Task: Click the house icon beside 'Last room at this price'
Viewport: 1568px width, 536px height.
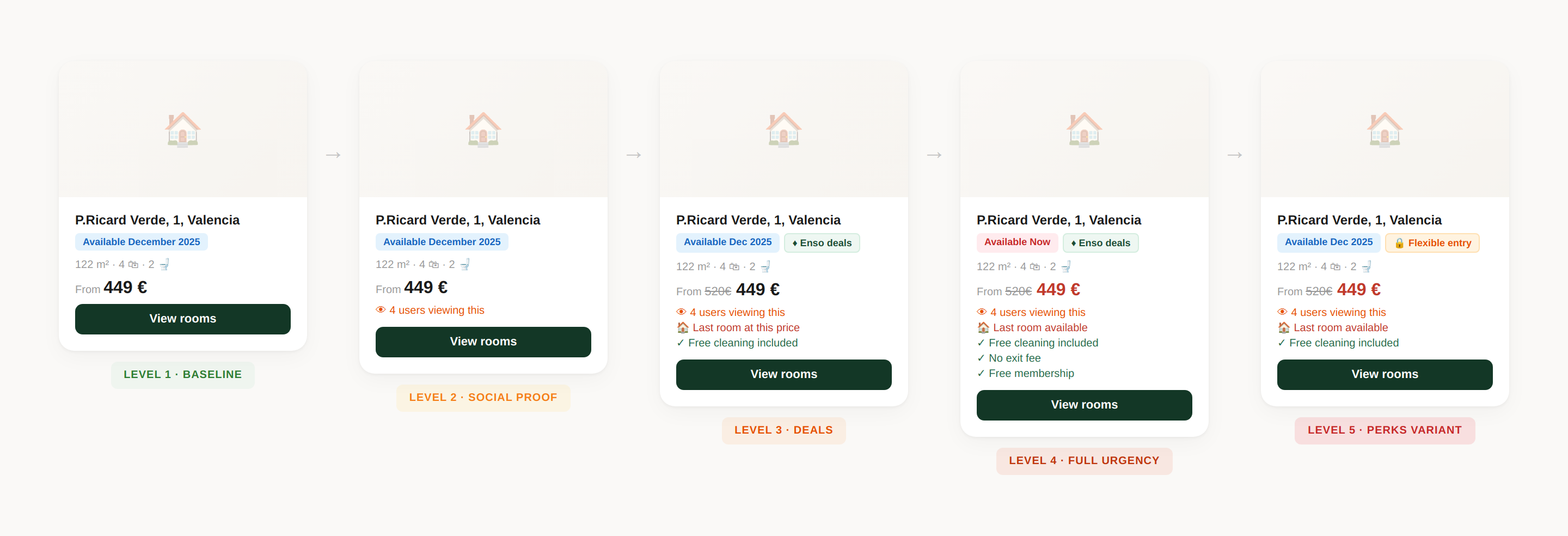Action: (x=682, y=327)
